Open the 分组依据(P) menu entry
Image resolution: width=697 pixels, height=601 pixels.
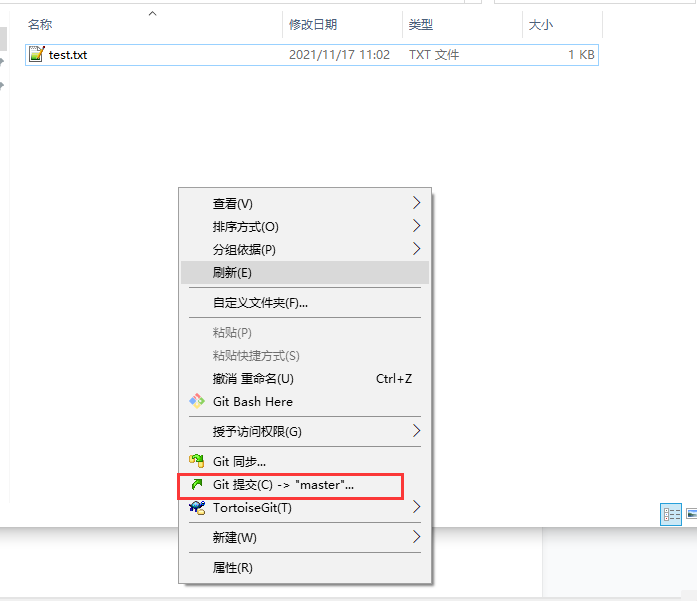[x=305, y=249]
